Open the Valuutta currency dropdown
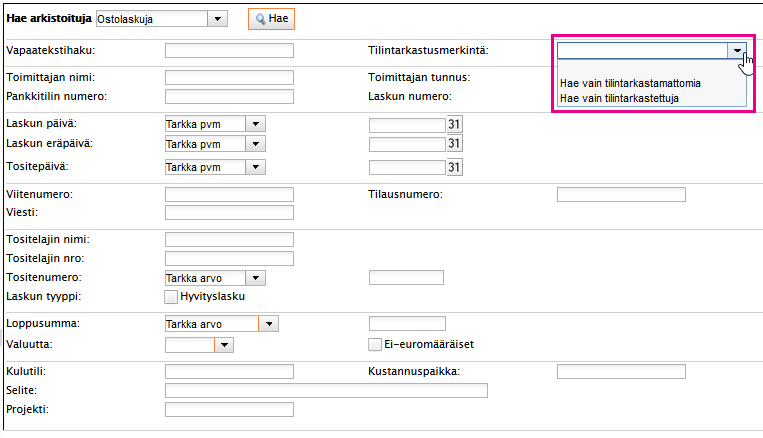 [x=224, y=345]
